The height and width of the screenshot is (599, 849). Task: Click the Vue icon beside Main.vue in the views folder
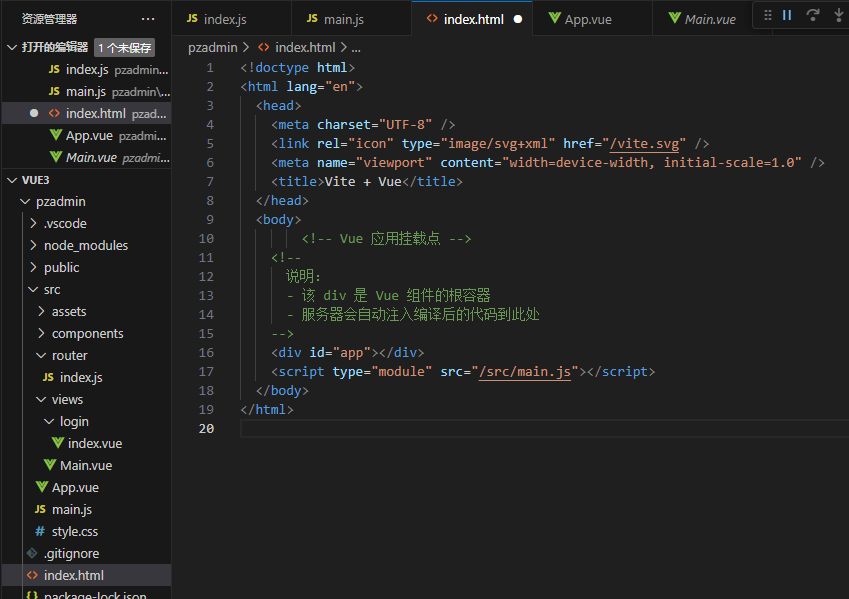click(x=50, y=465)
